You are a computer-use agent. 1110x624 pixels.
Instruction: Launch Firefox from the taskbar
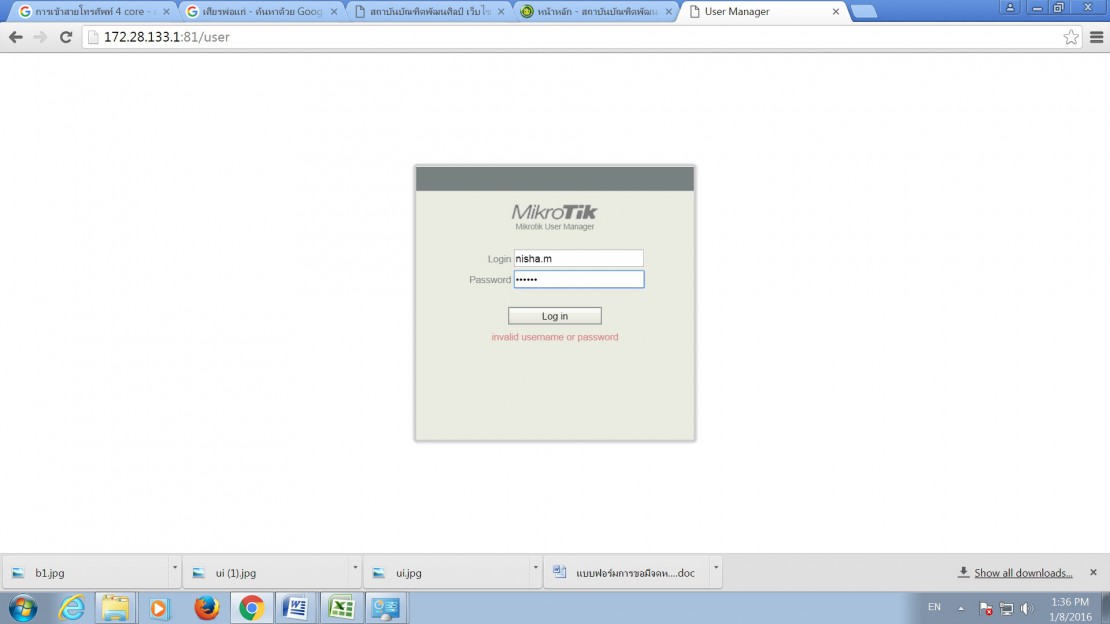207,608
